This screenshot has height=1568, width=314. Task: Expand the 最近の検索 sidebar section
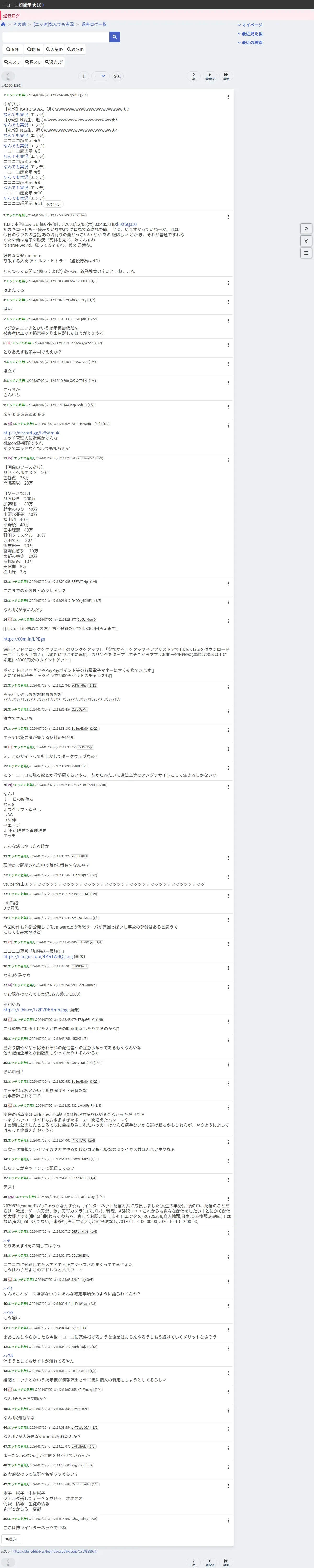coord(250,43)
